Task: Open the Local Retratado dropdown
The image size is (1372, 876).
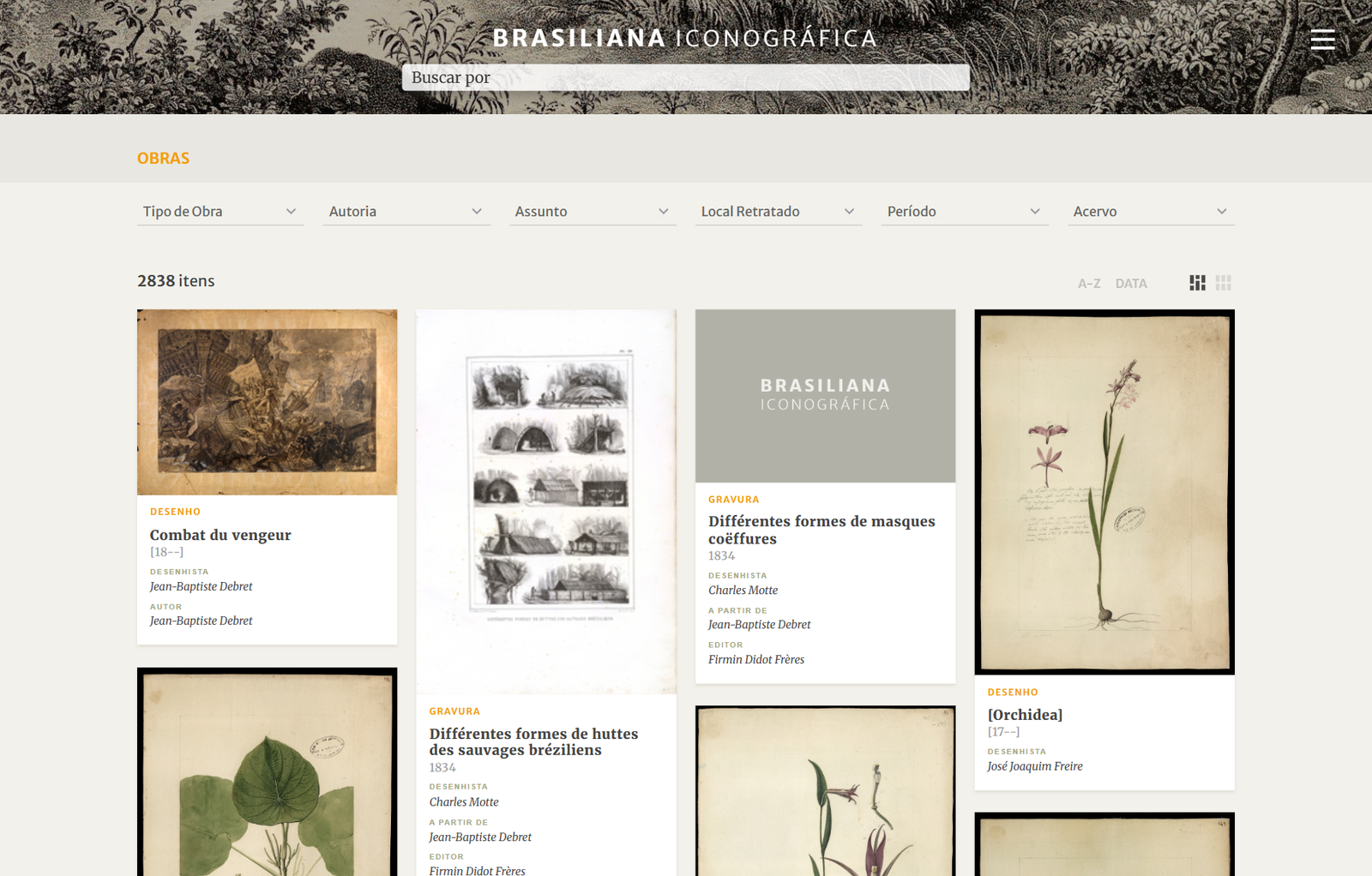Action: (x=779, y=212)
